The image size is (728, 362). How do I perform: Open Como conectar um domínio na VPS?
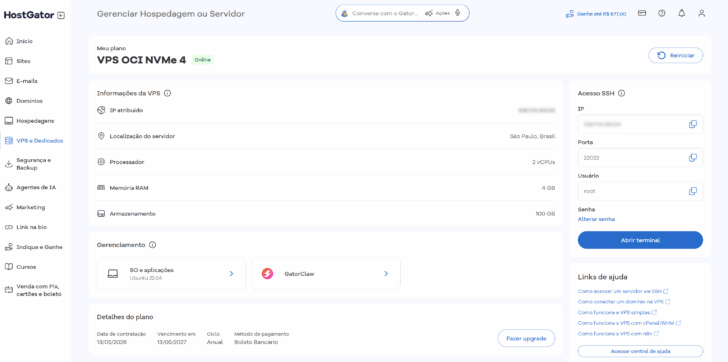[624, 302]
